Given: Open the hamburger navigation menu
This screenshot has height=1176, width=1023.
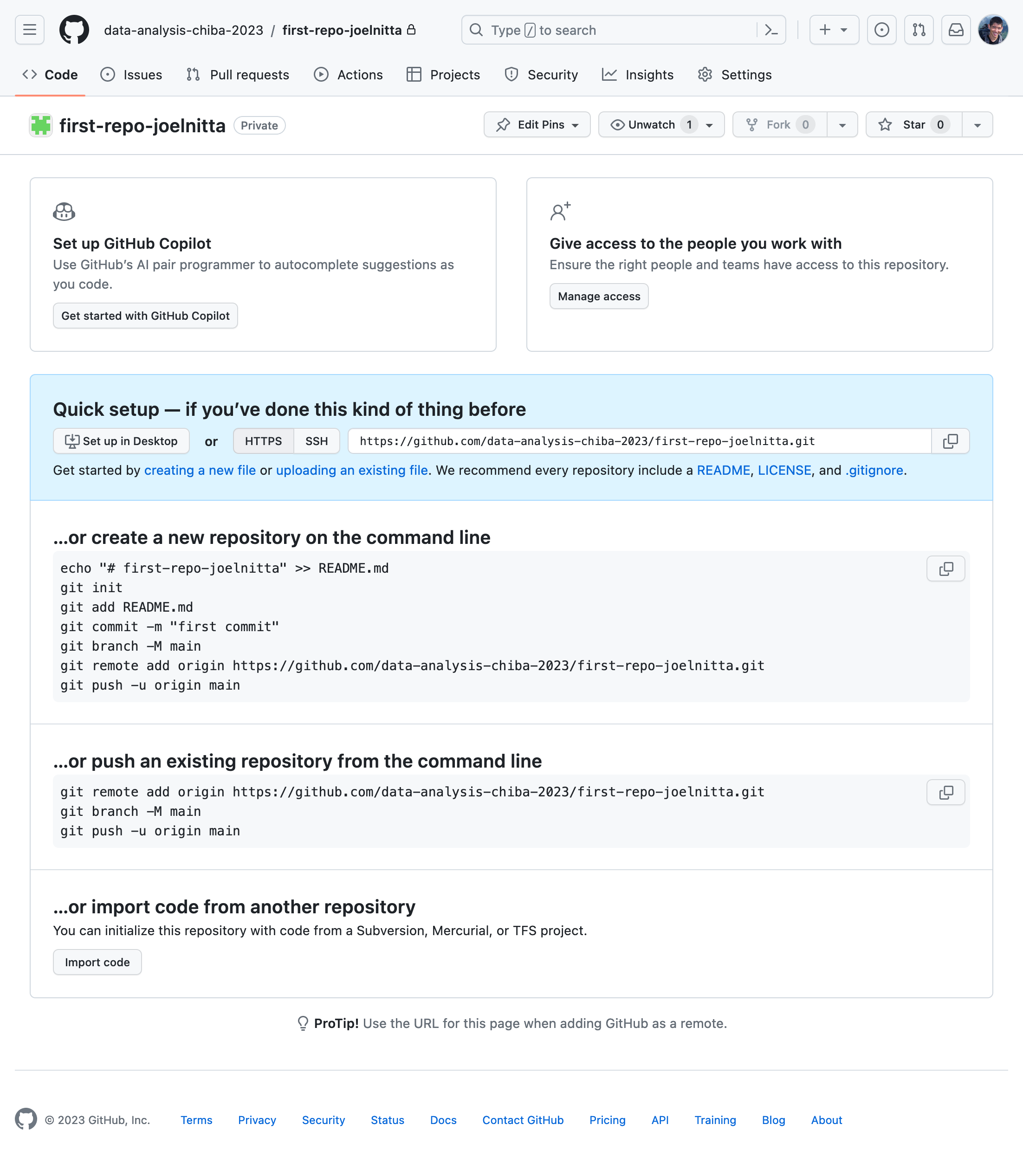Looking at the screenshot, I should (30, 30).
